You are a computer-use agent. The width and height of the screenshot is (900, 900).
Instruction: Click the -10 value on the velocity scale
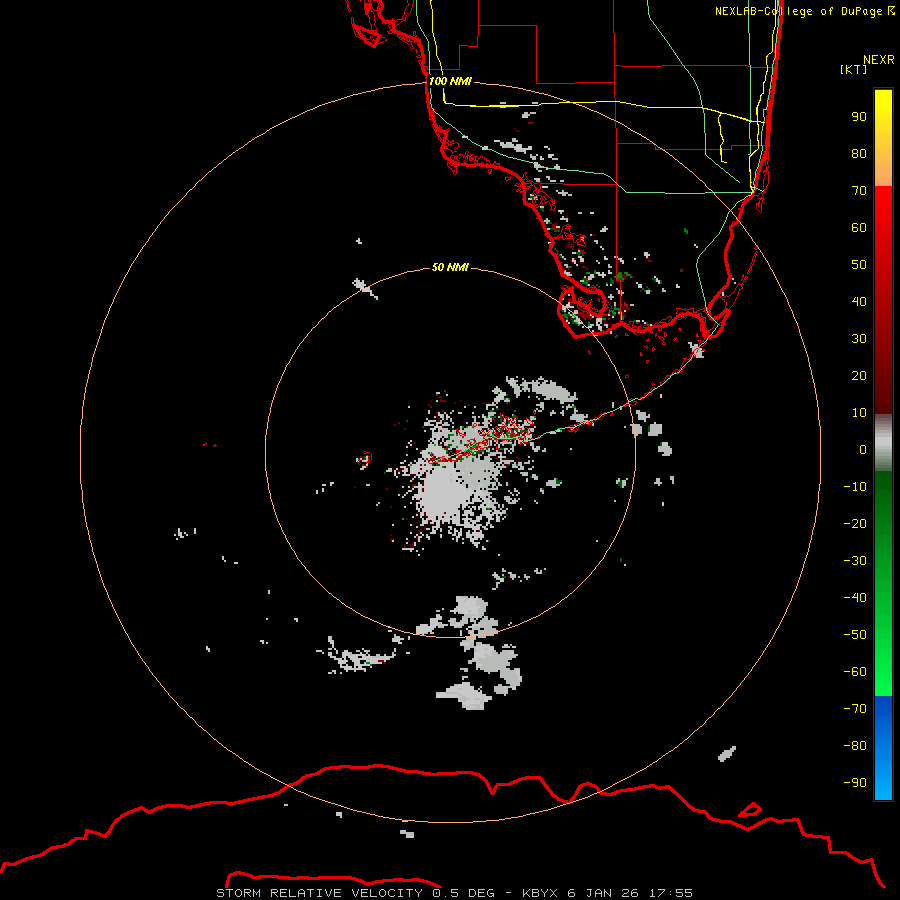tap(855, 487)
